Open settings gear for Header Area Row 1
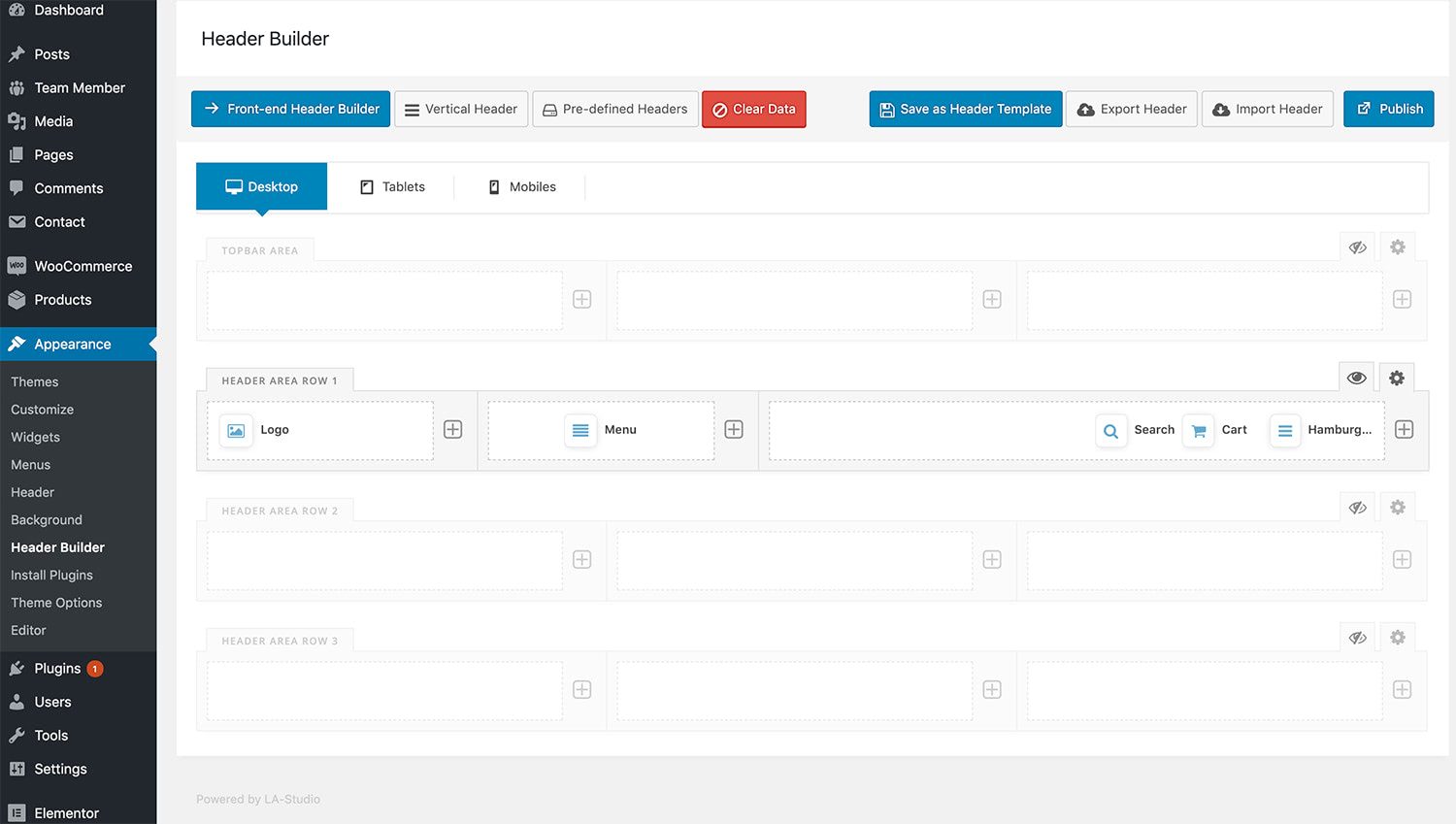1456x824 pixels. [x=1397, y=378]
